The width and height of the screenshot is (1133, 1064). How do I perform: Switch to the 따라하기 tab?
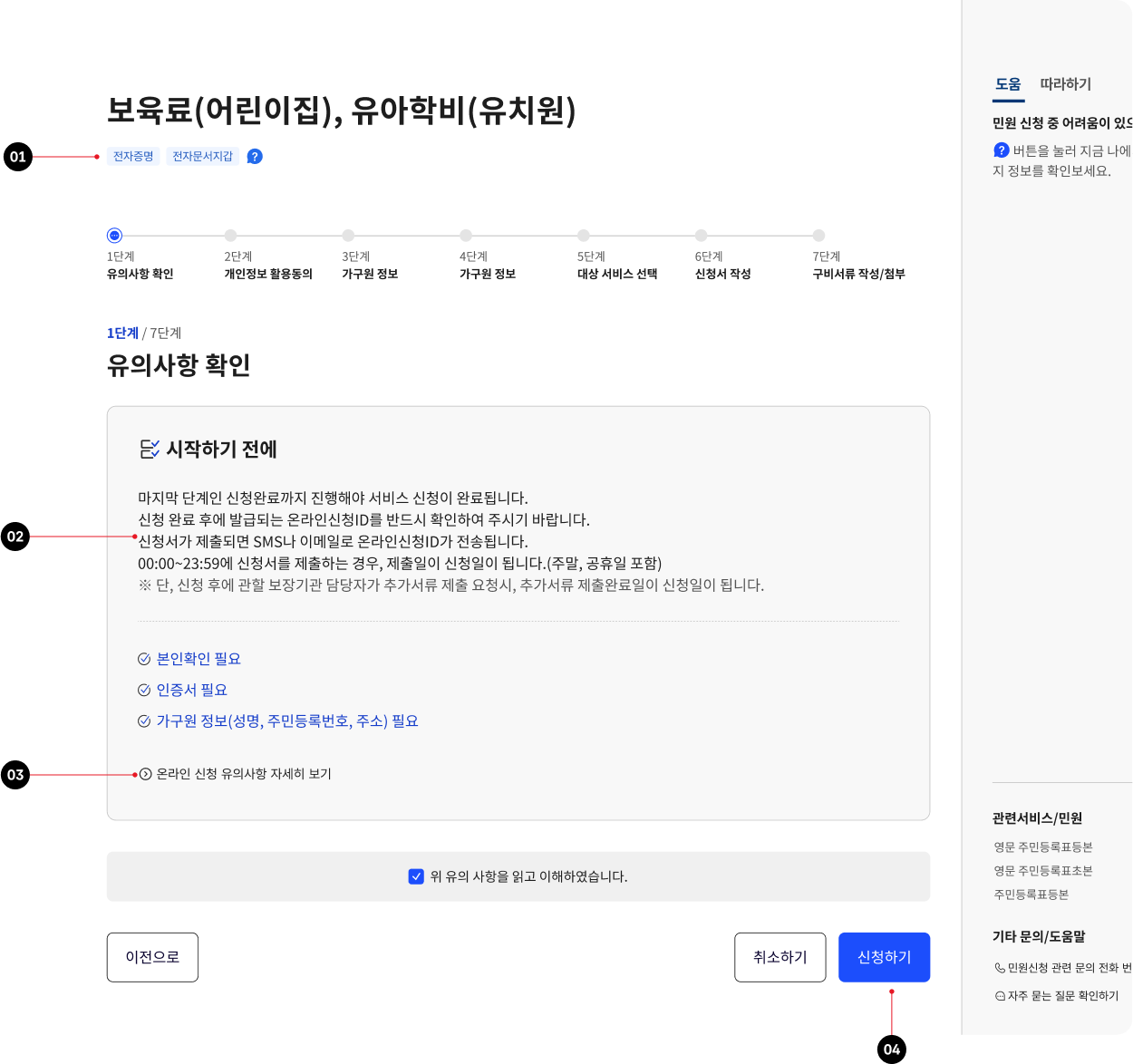(1065, 84)
